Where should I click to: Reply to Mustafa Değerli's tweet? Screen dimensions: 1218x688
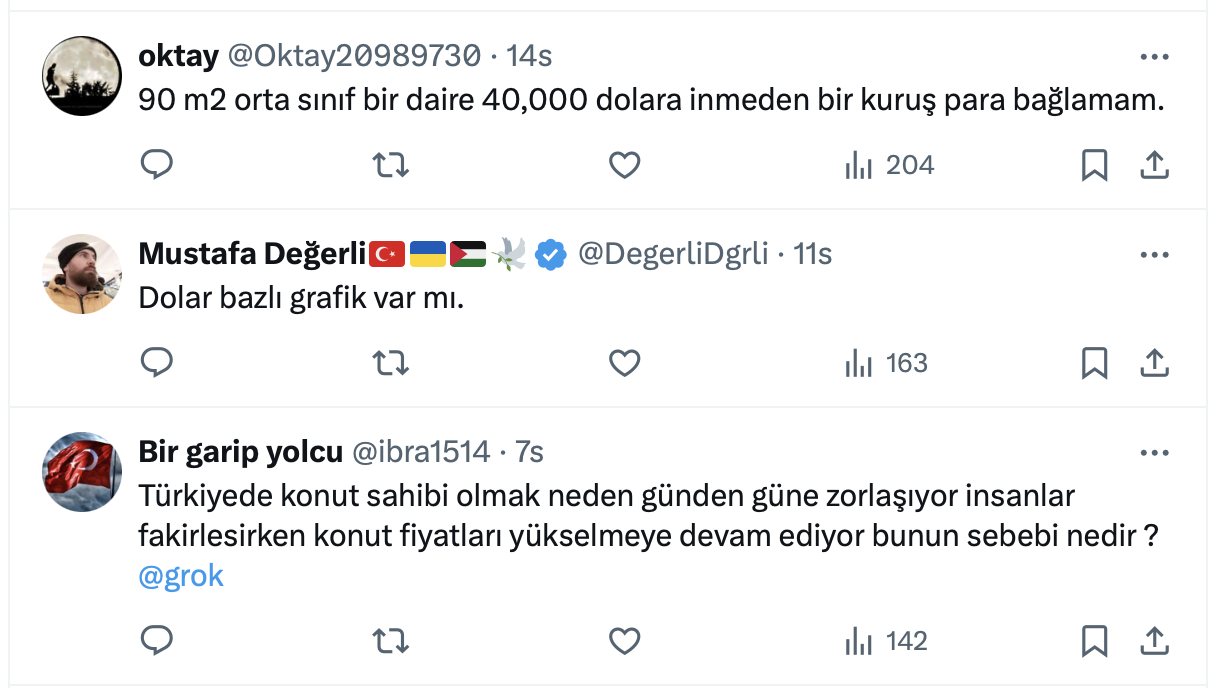(157, 362)
